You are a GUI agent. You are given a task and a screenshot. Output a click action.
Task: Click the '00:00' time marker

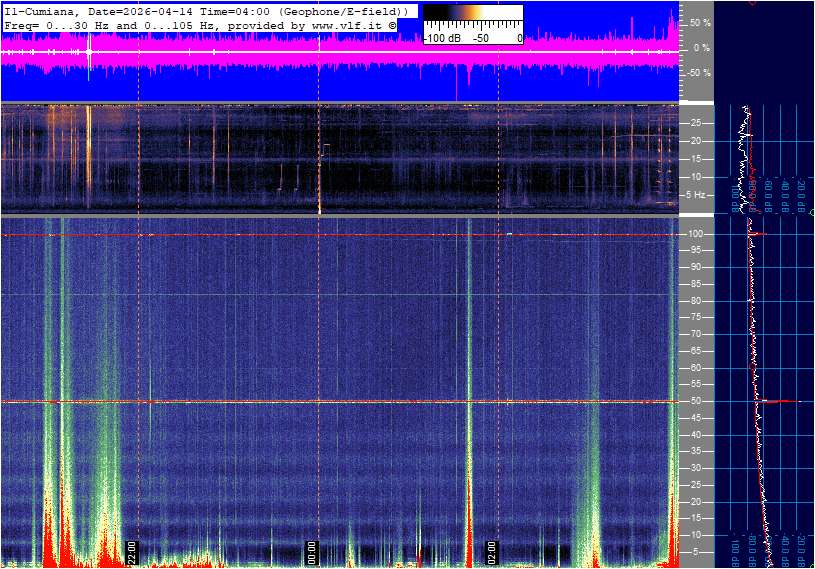click(x=311, y=553)
